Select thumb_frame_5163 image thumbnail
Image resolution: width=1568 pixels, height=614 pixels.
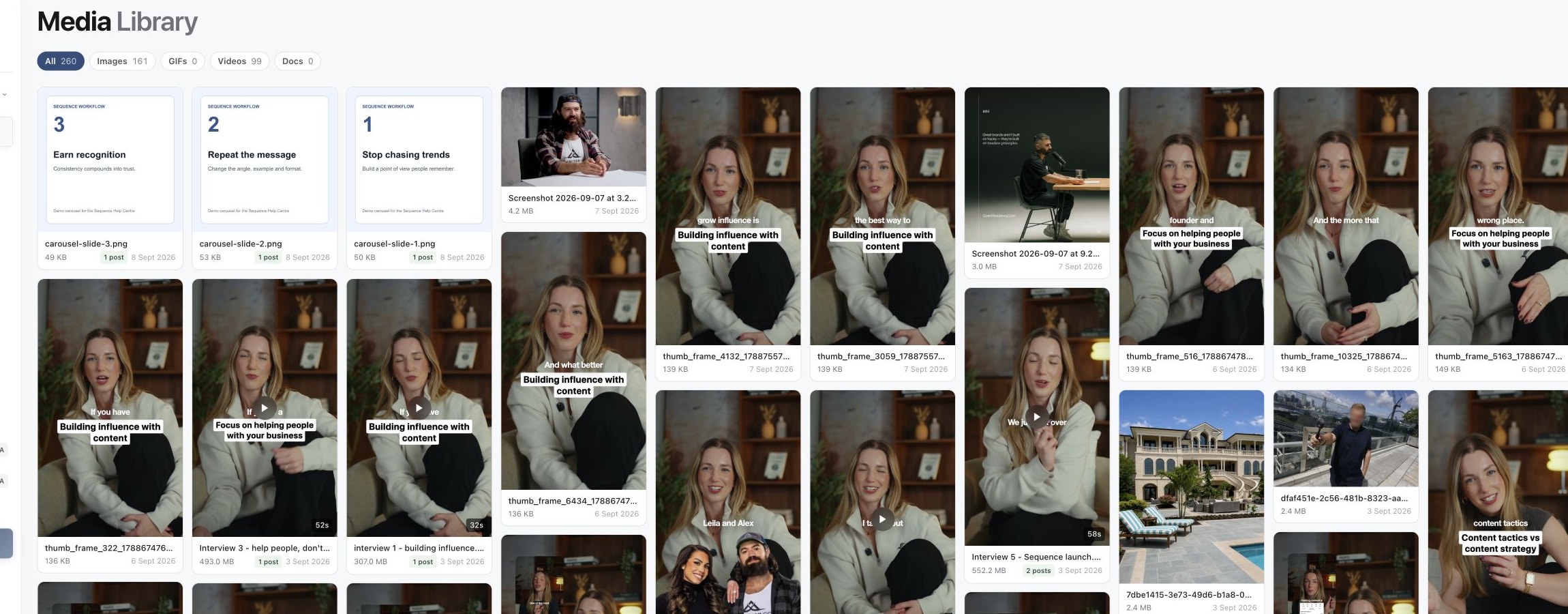(1498, 216)
